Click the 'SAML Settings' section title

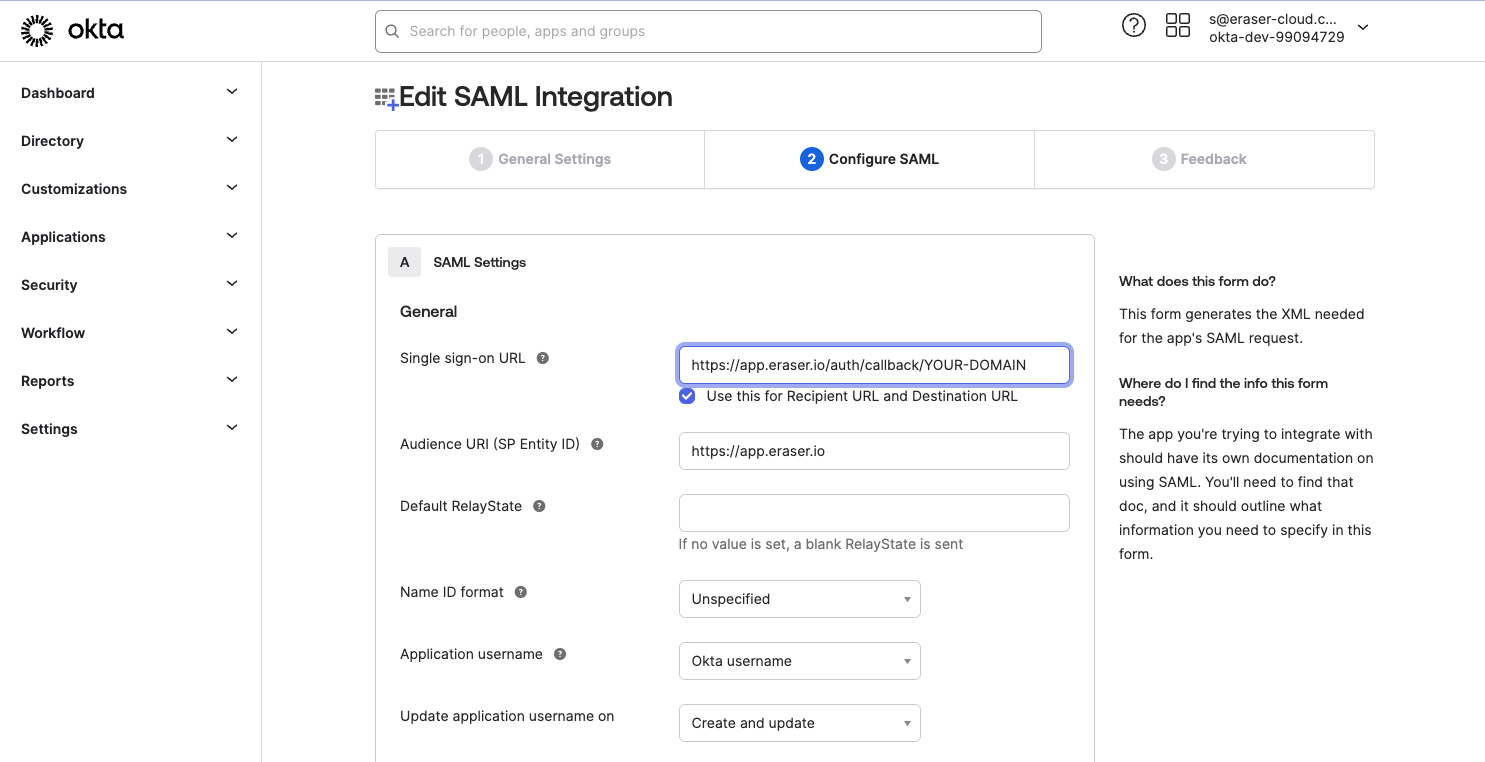click(x=479, y=262)
